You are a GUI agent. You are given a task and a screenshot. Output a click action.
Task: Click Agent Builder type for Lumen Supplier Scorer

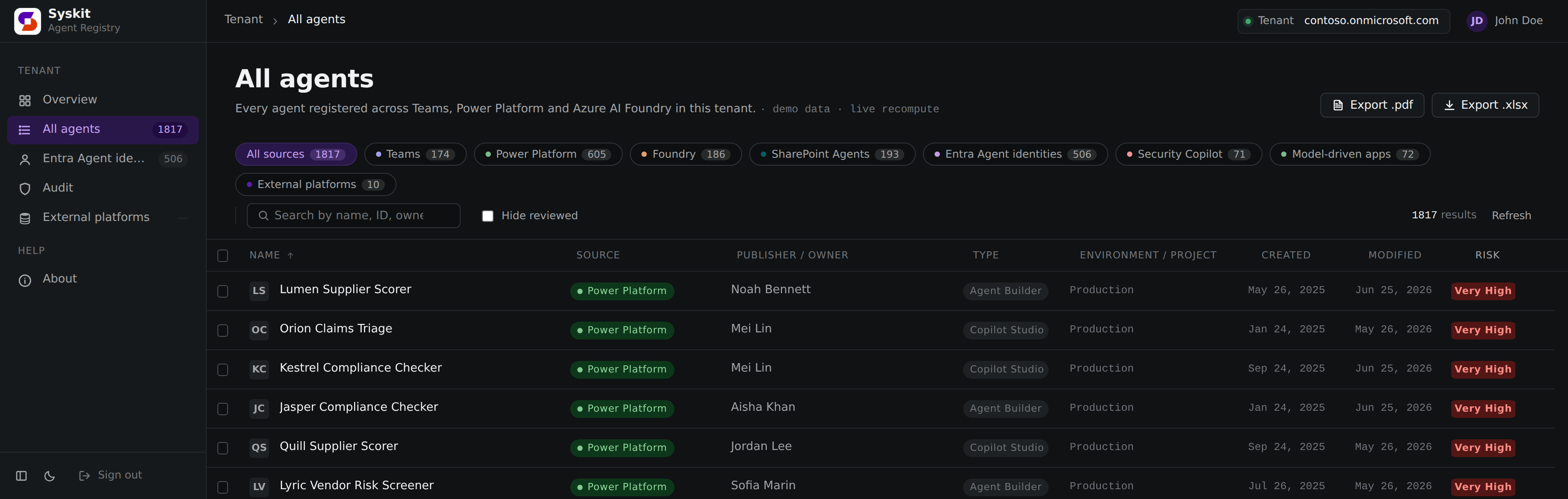point(1005,291)
